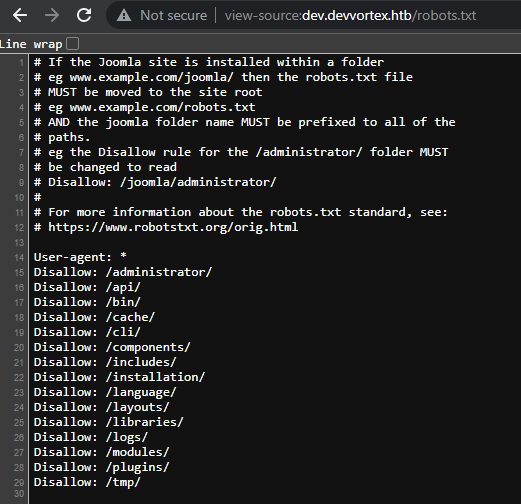
Task: Select the line 'Disallow: /includes/'
Action: pos(105,362)
